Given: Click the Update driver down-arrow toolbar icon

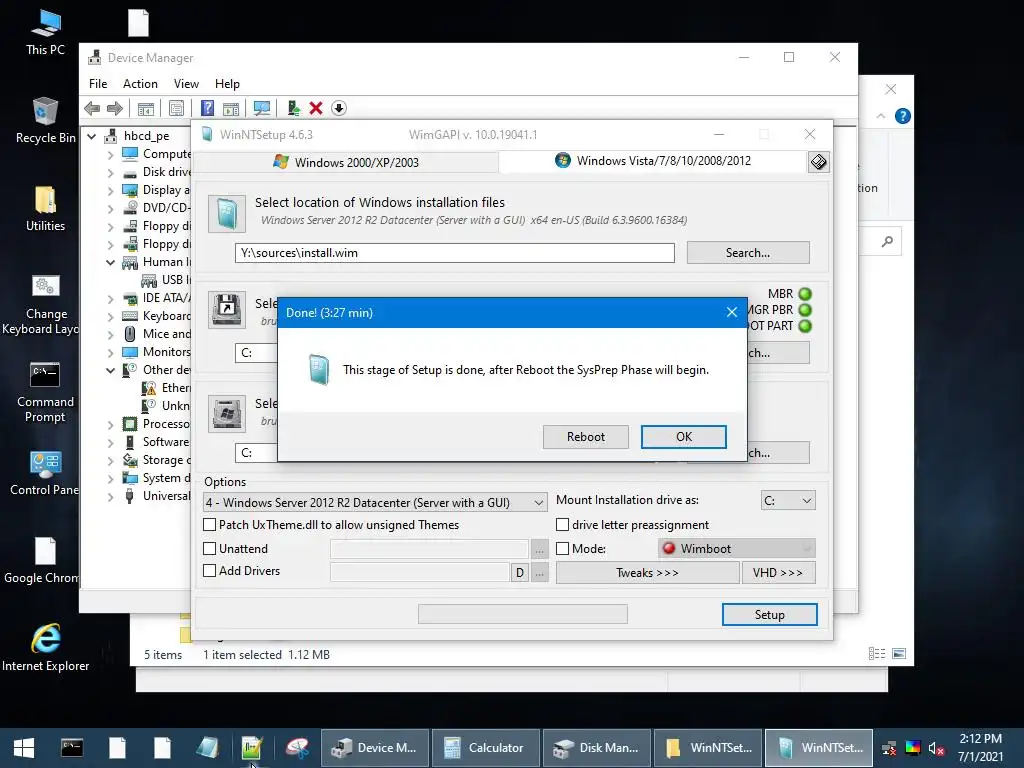Looking at the screenshot, I should [x=339, y=108].
